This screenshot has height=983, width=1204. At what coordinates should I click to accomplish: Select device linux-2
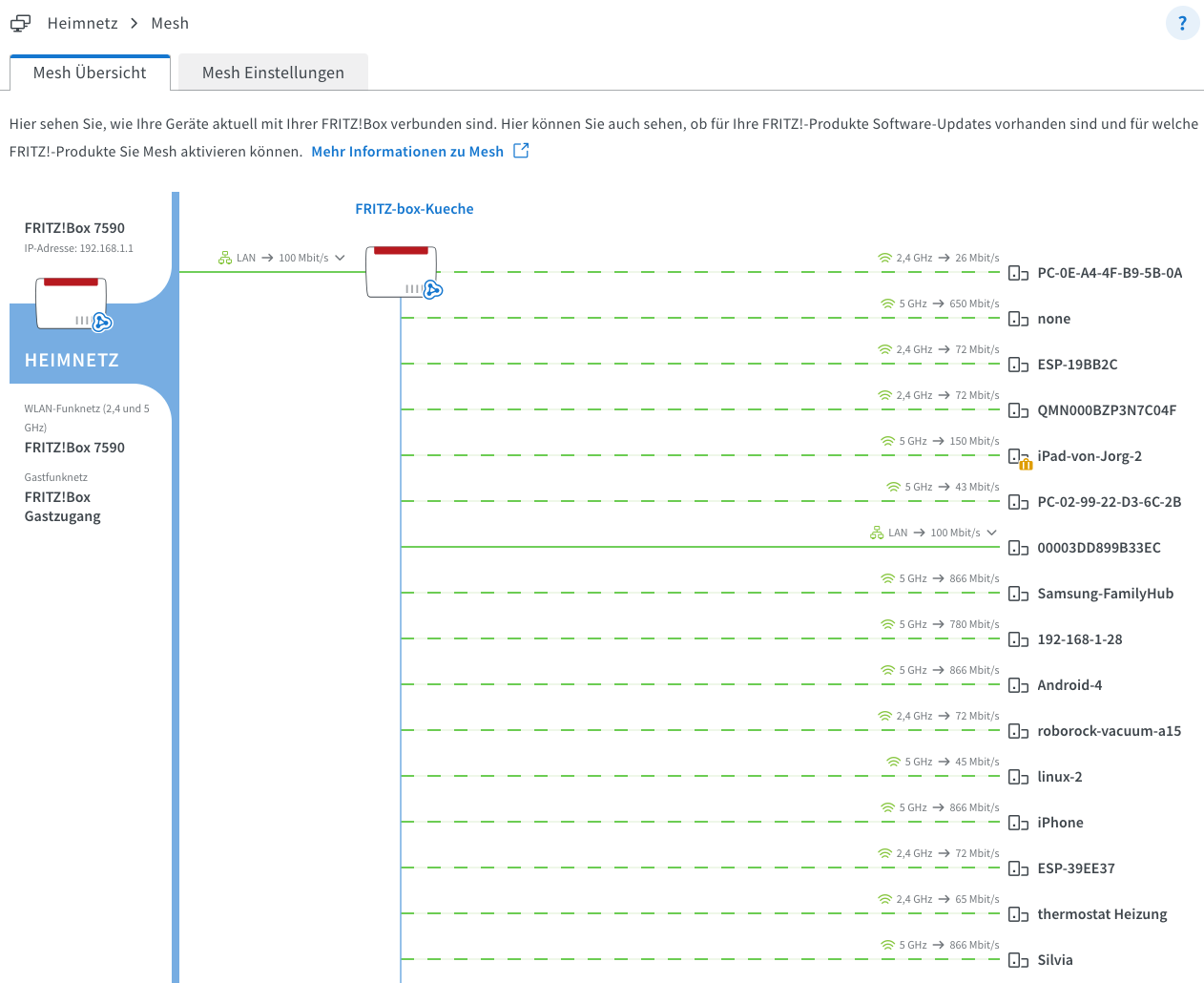(x=1060, y=777)
